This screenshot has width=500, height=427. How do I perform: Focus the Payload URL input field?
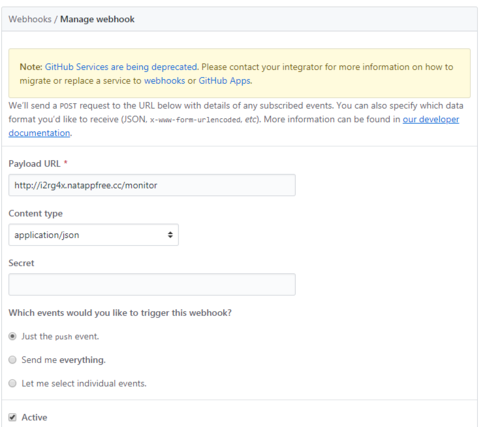point(152,185)
